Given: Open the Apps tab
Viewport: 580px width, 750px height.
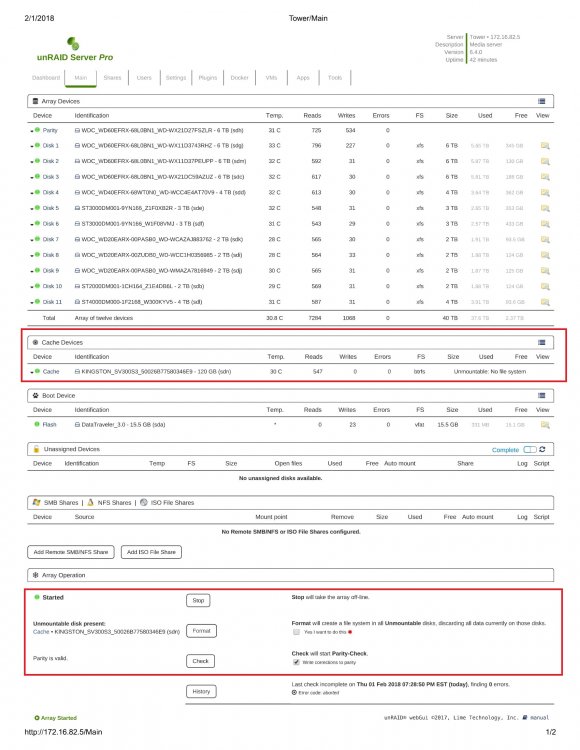Looking at the screenshot, I should click(x=303, y=77).
